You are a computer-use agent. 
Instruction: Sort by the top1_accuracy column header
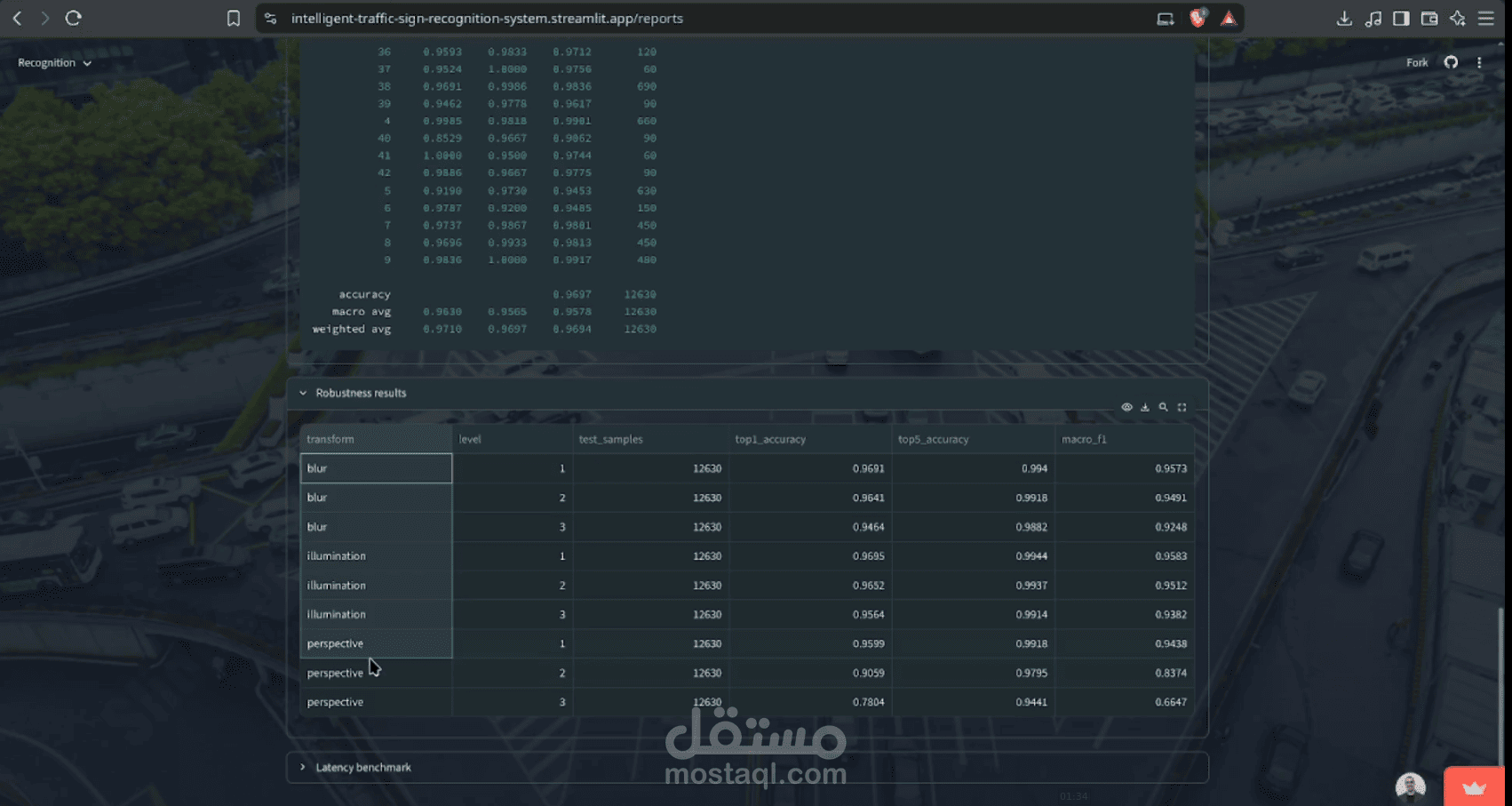click(810, 439)
